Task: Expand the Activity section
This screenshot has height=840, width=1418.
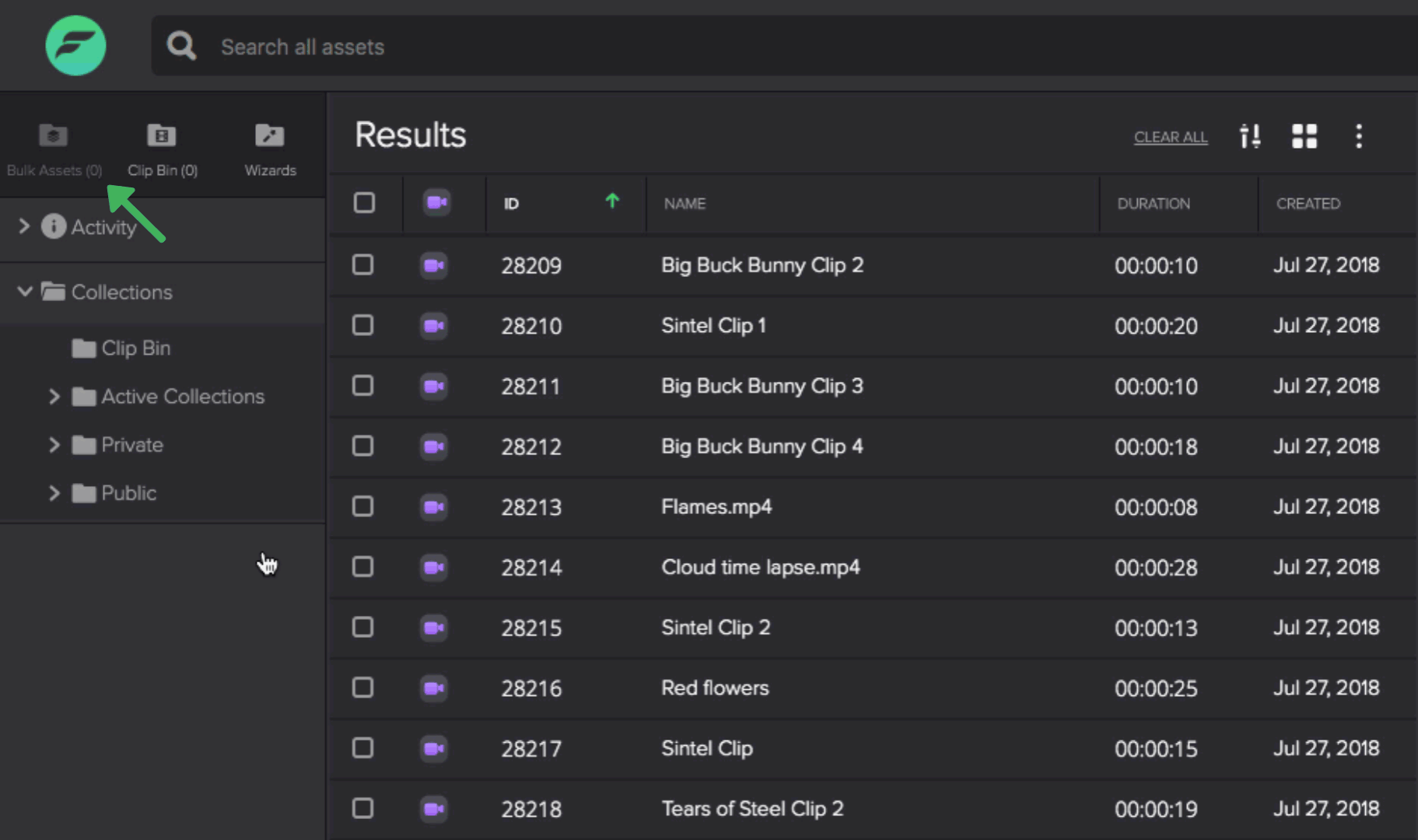Action: 24,226
